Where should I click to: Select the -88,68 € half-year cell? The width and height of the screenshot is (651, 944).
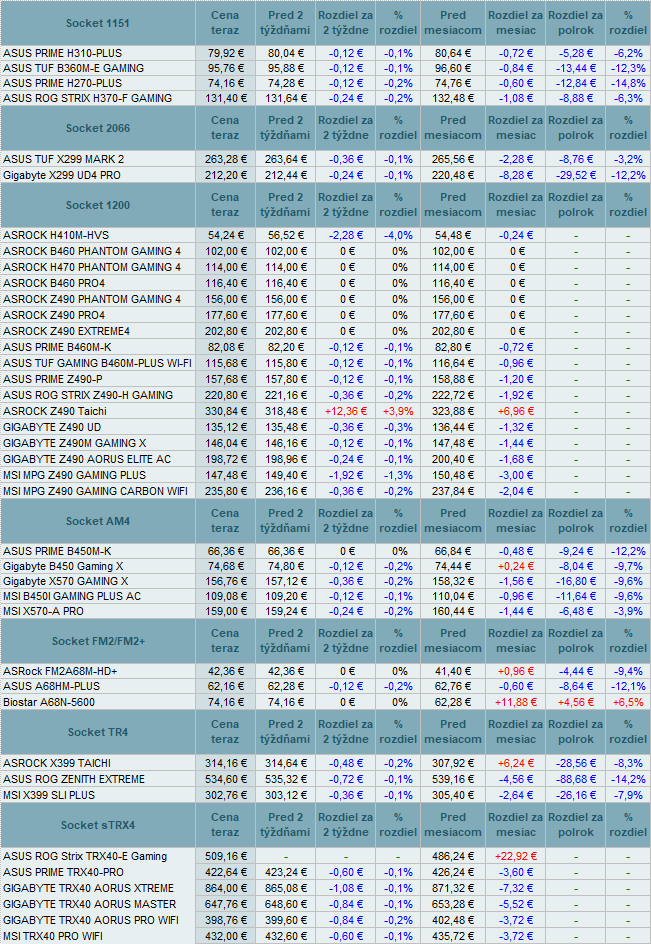pyautogui.click(x=575, y=779)
